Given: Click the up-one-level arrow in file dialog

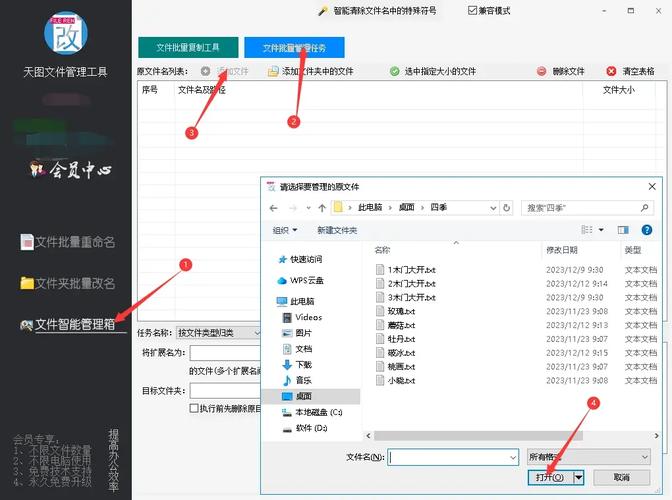Looking at the screenshot, I should click(321, 207).
